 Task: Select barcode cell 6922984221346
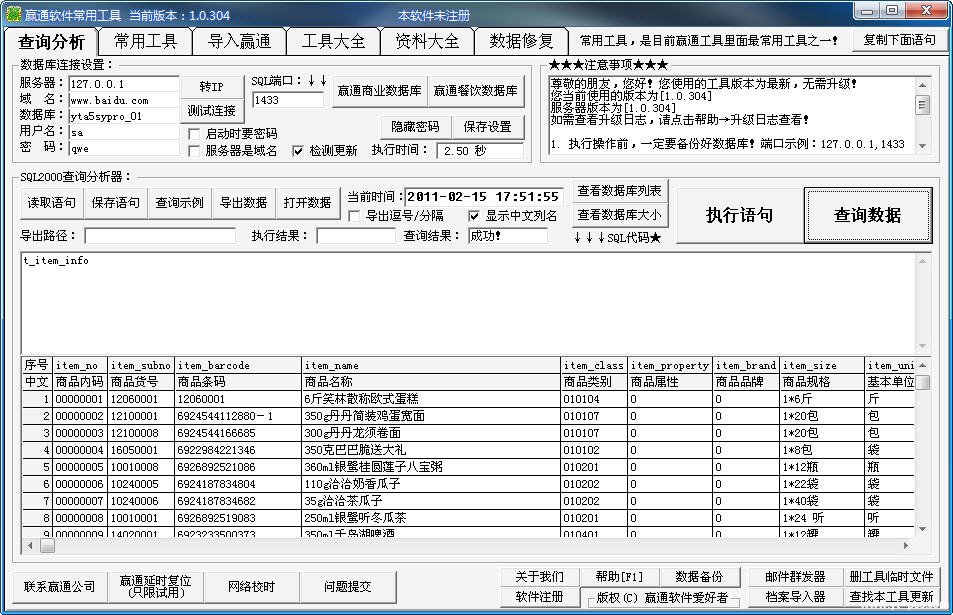[238, 450]
